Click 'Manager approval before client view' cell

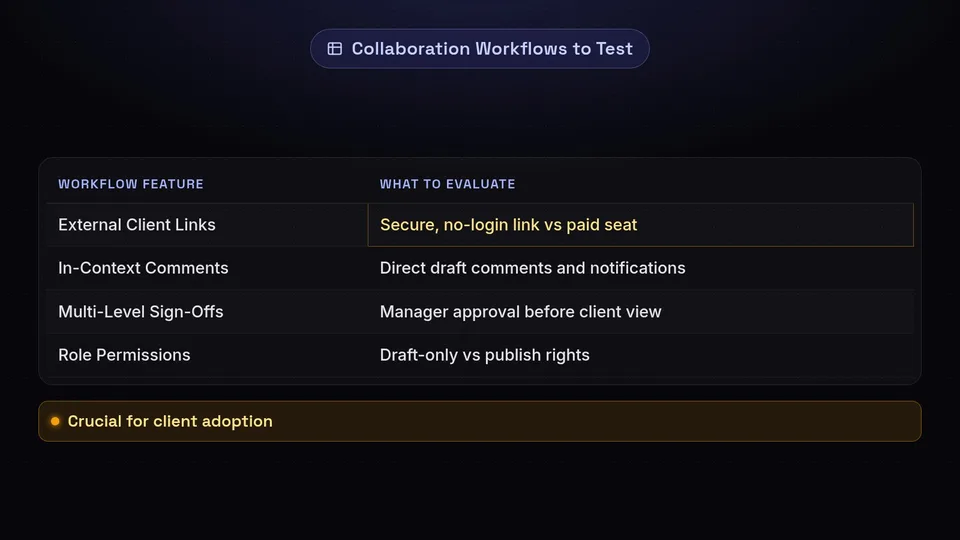click(640, 312)
